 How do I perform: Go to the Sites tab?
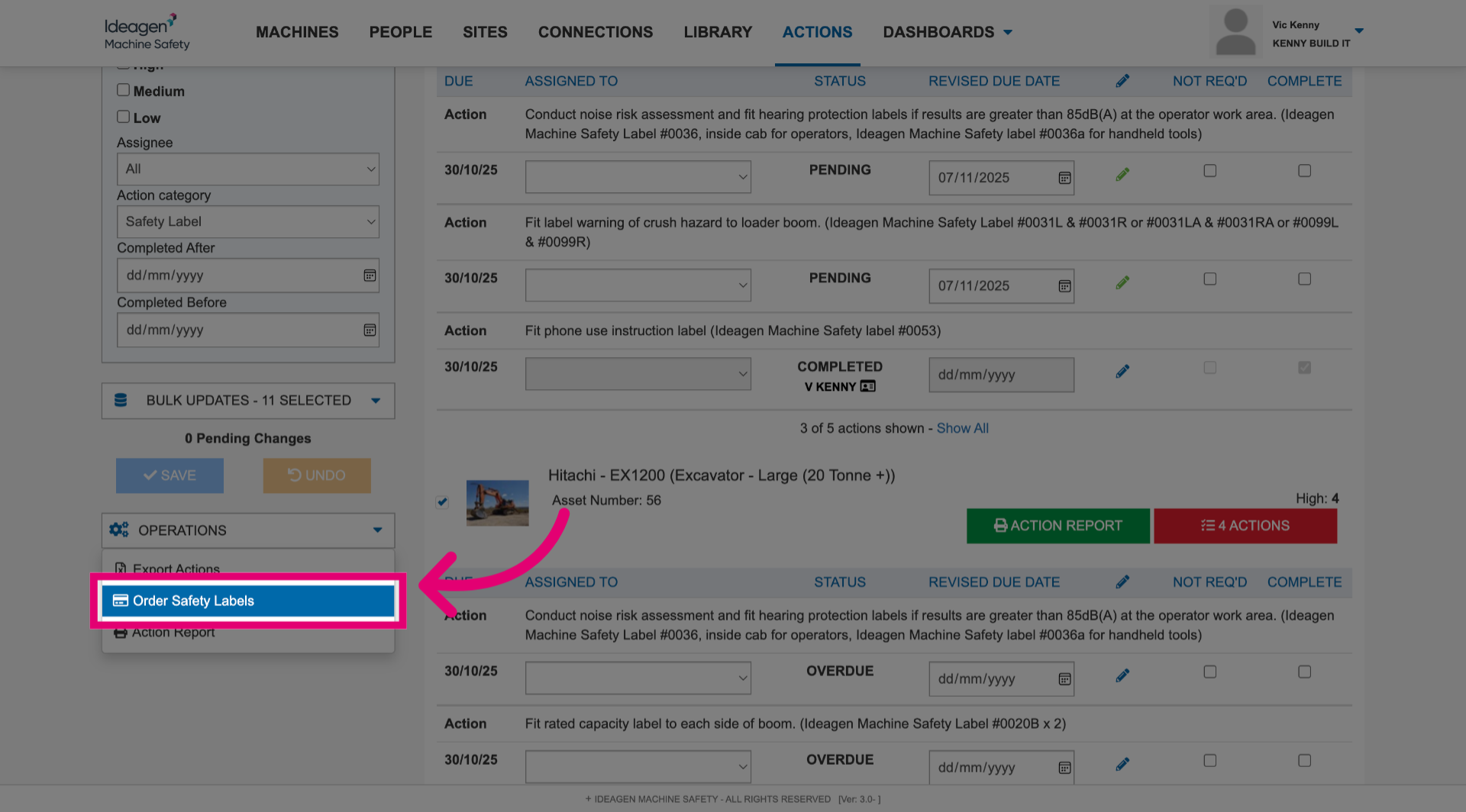click(485, 32)
